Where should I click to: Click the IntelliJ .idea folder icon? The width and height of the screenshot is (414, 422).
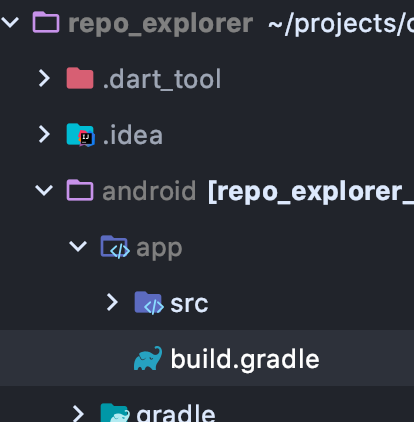[x=81, y=135]
